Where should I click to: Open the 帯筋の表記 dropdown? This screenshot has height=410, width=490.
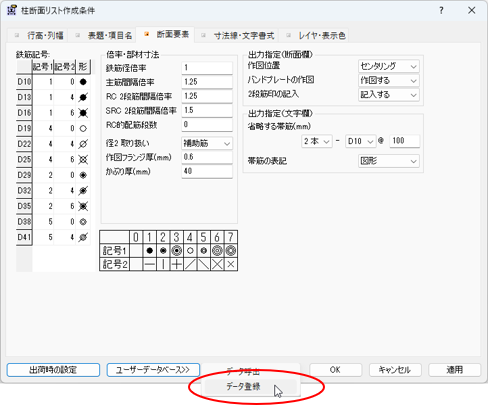[x=389, y=162]
